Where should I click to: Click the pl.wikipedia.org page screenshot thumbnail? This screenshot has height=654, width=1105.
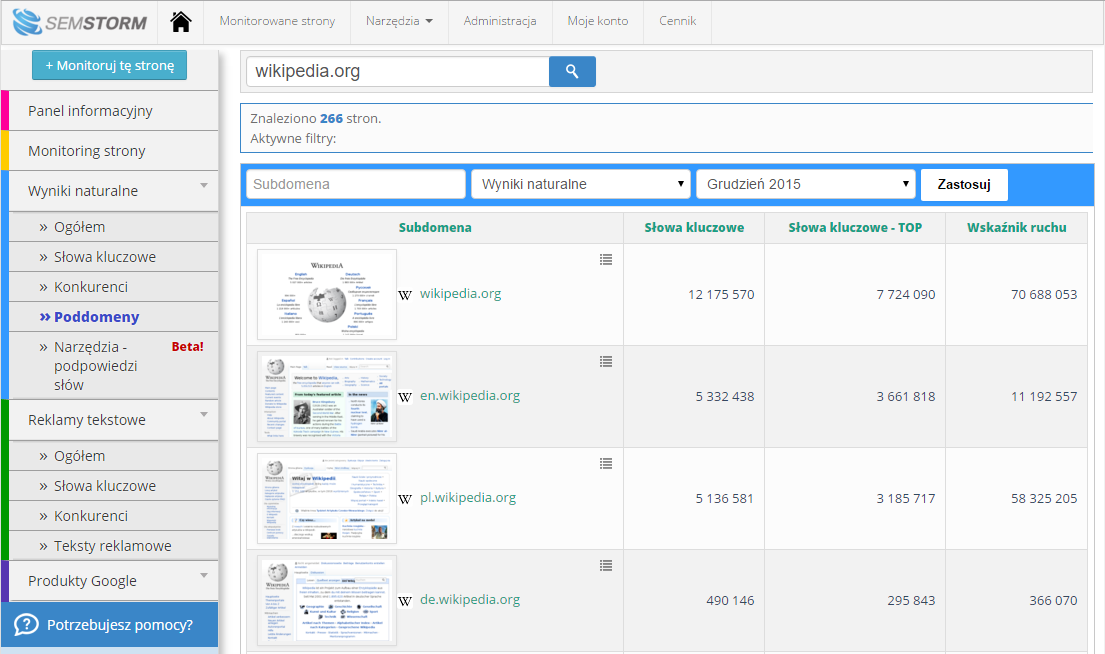(327, 498)
